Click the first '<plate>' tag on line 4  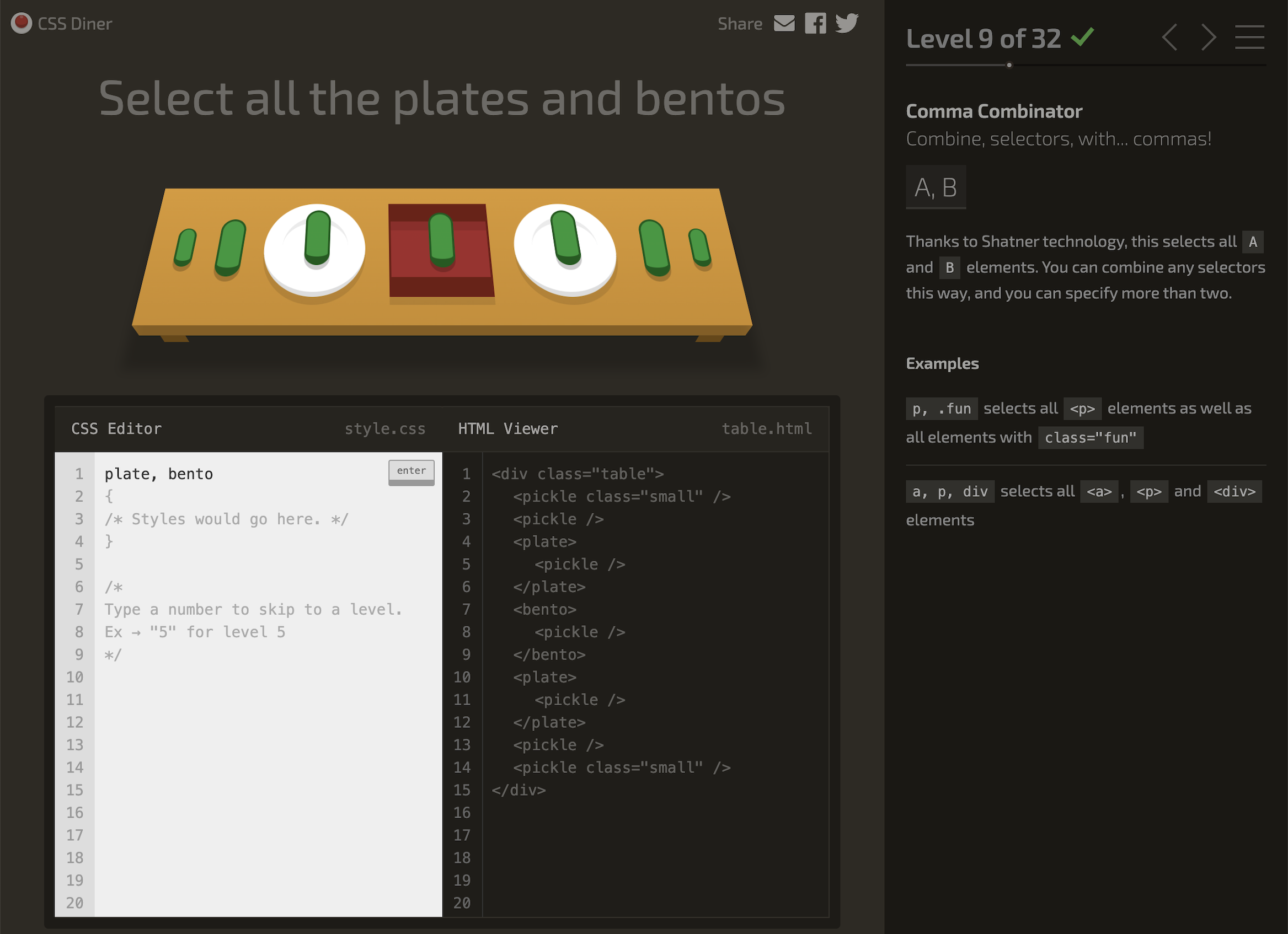pos(544,541)
